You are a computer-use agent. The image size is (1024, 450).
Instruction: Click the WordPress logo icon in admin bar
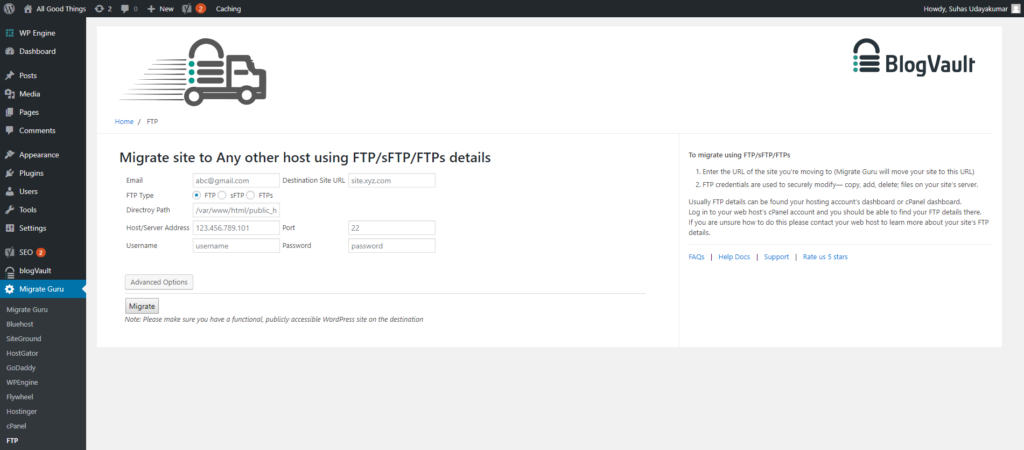point(9,9)
